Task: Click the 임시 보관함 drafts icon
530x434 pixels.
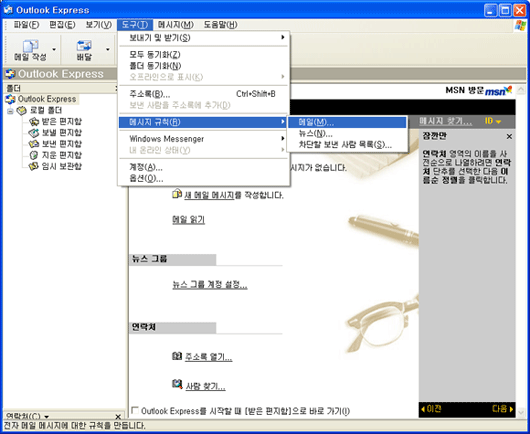Action: 33,166
